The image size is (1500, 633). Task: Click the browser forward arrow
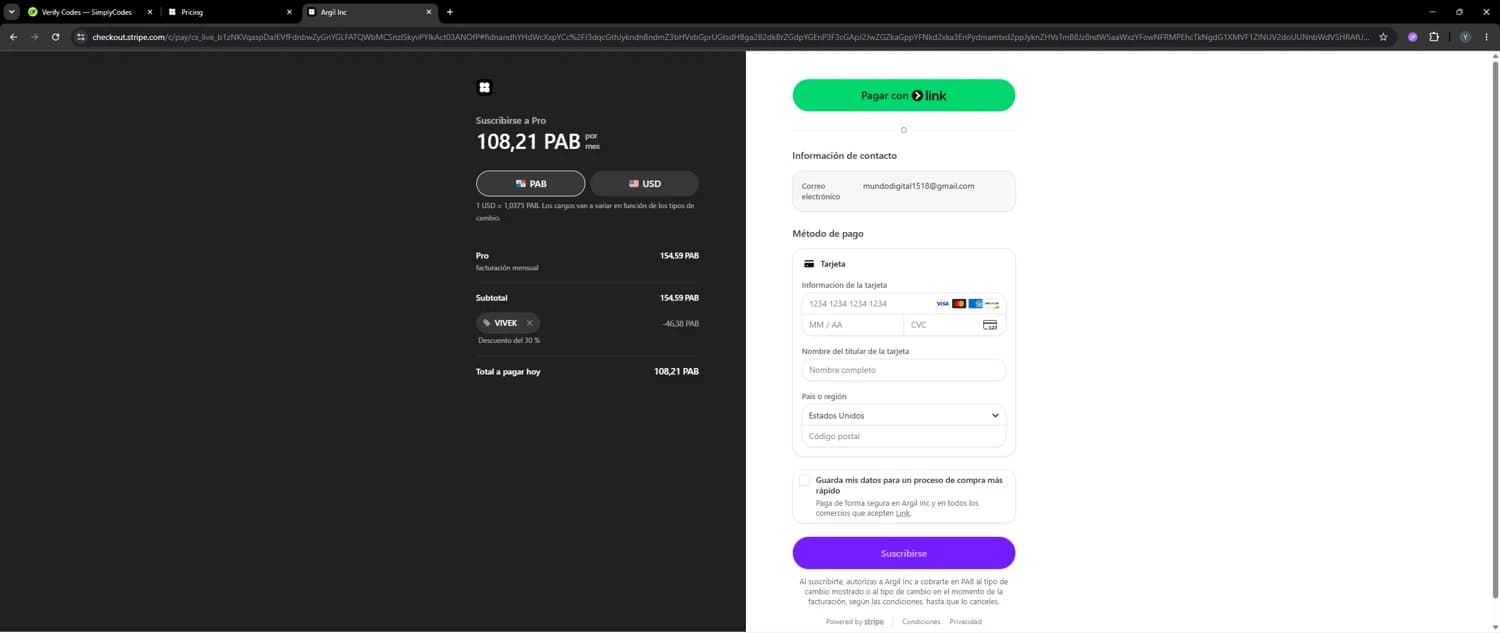coord(34,37)
